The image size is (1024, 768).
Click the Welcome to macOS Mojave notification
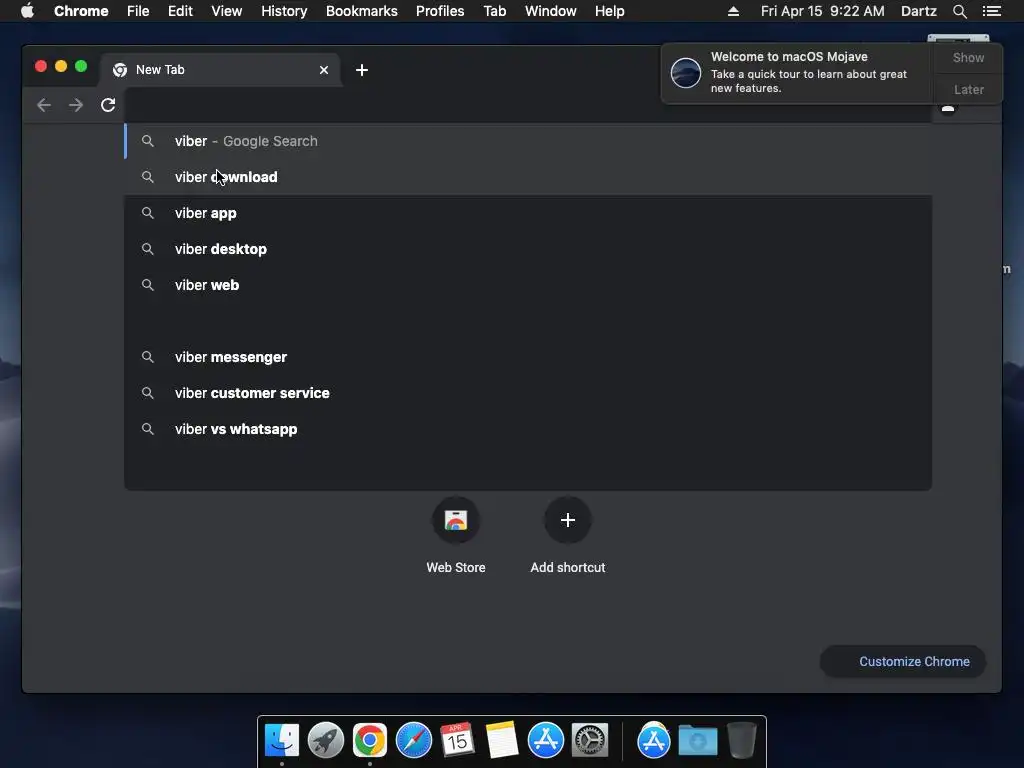point(797,73)
